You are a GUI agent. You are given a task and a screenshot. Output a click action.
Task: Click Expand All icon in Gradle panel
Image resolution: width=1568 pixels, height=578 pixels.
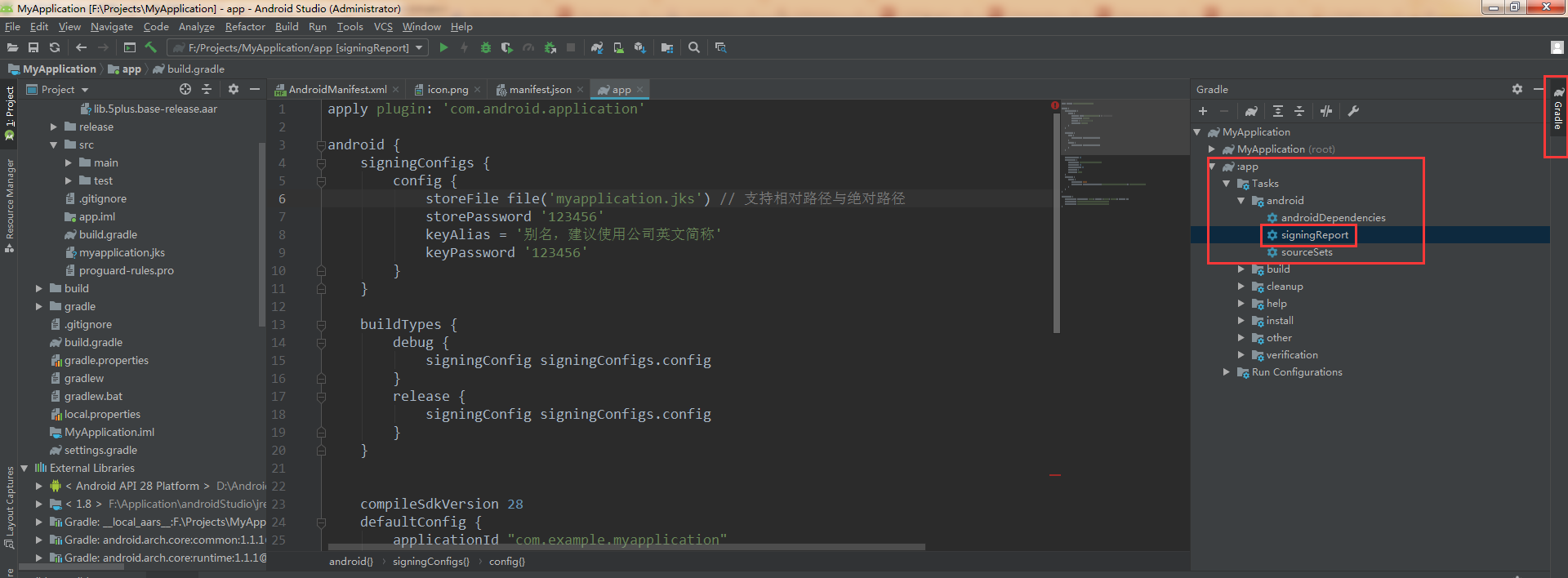pyautogui.click(x=1278, y=111)
